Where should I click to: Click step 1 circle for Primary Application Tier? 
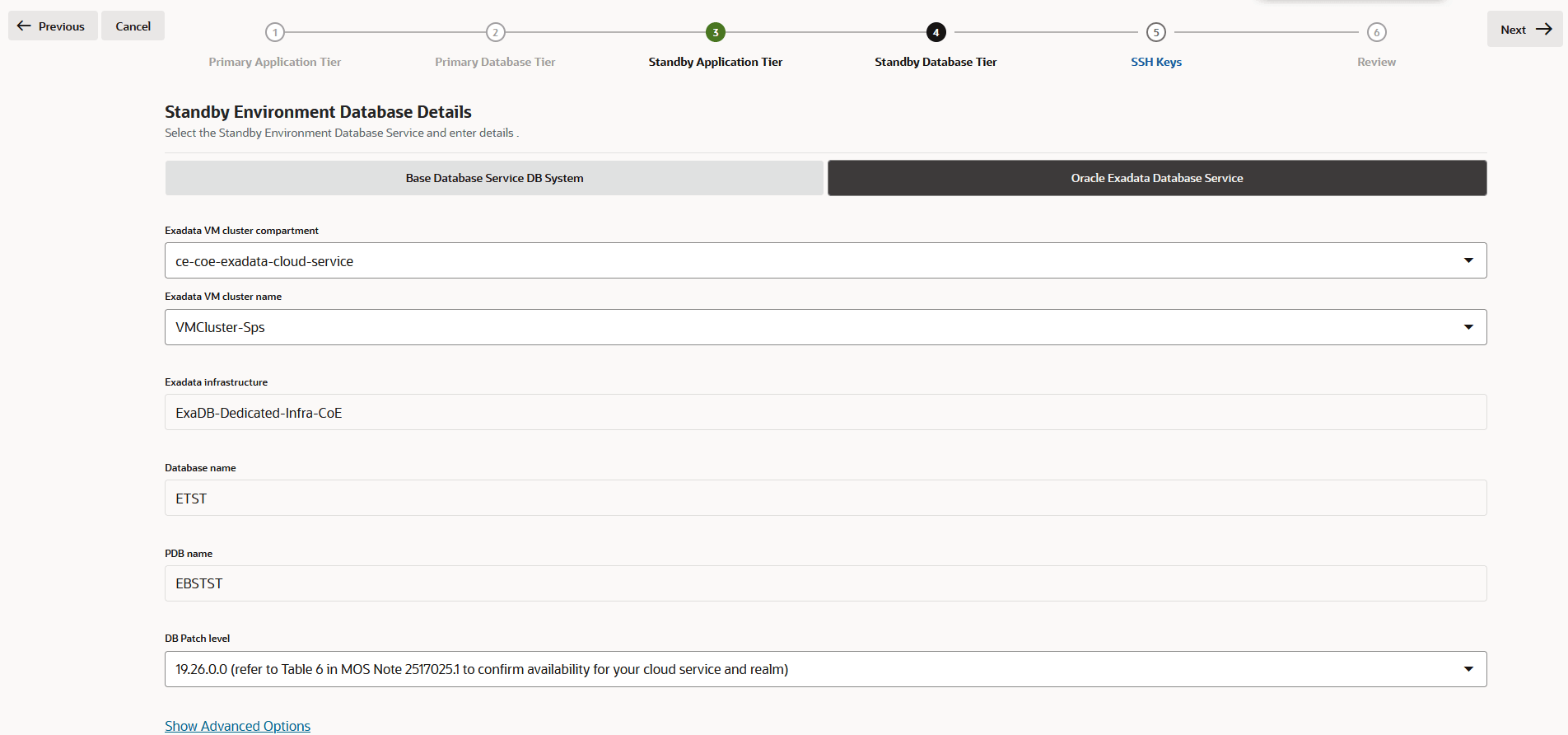(x=275, y=32)
